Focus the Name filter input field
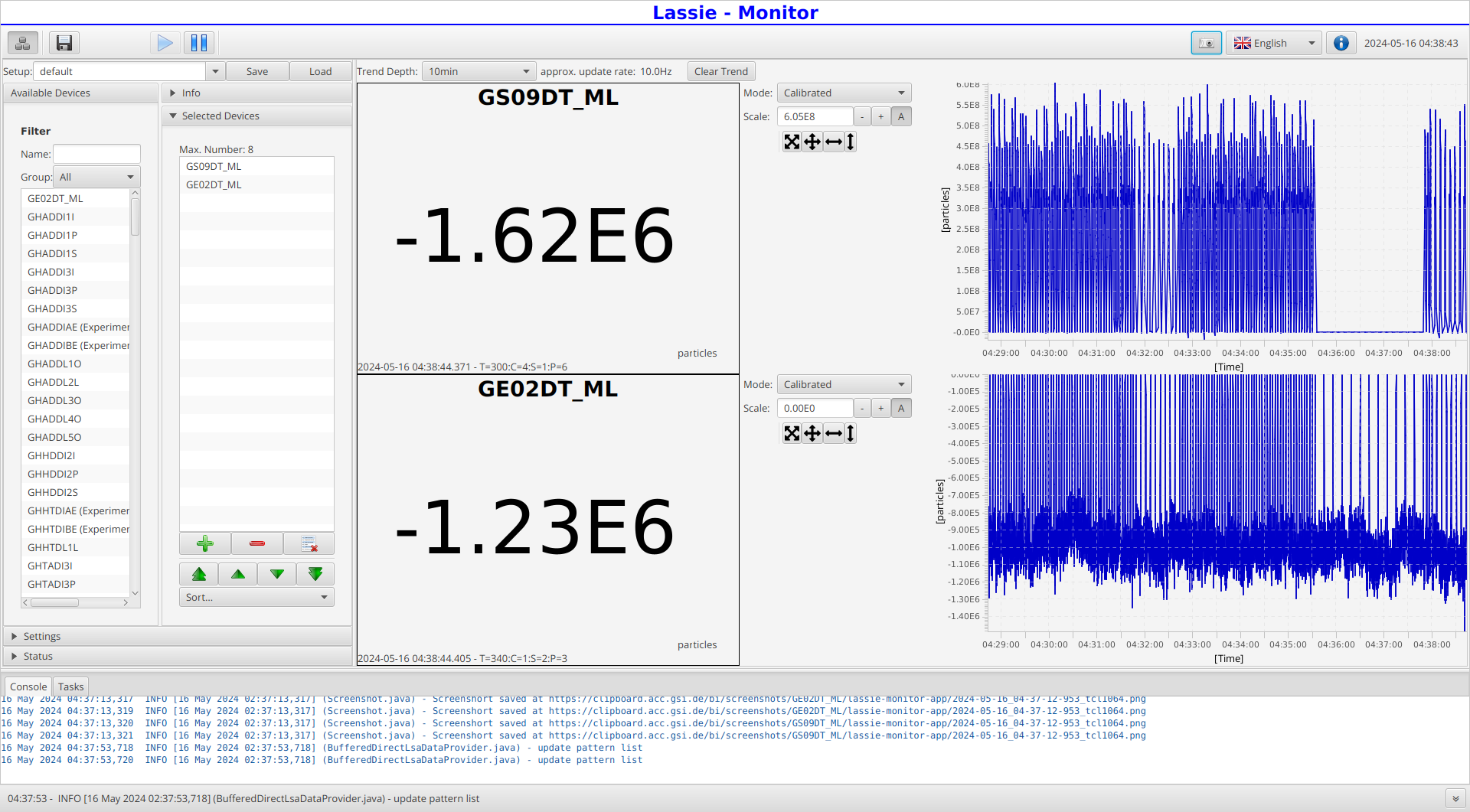The width and height of the screenshot is (1470, 812). point(96,154)
